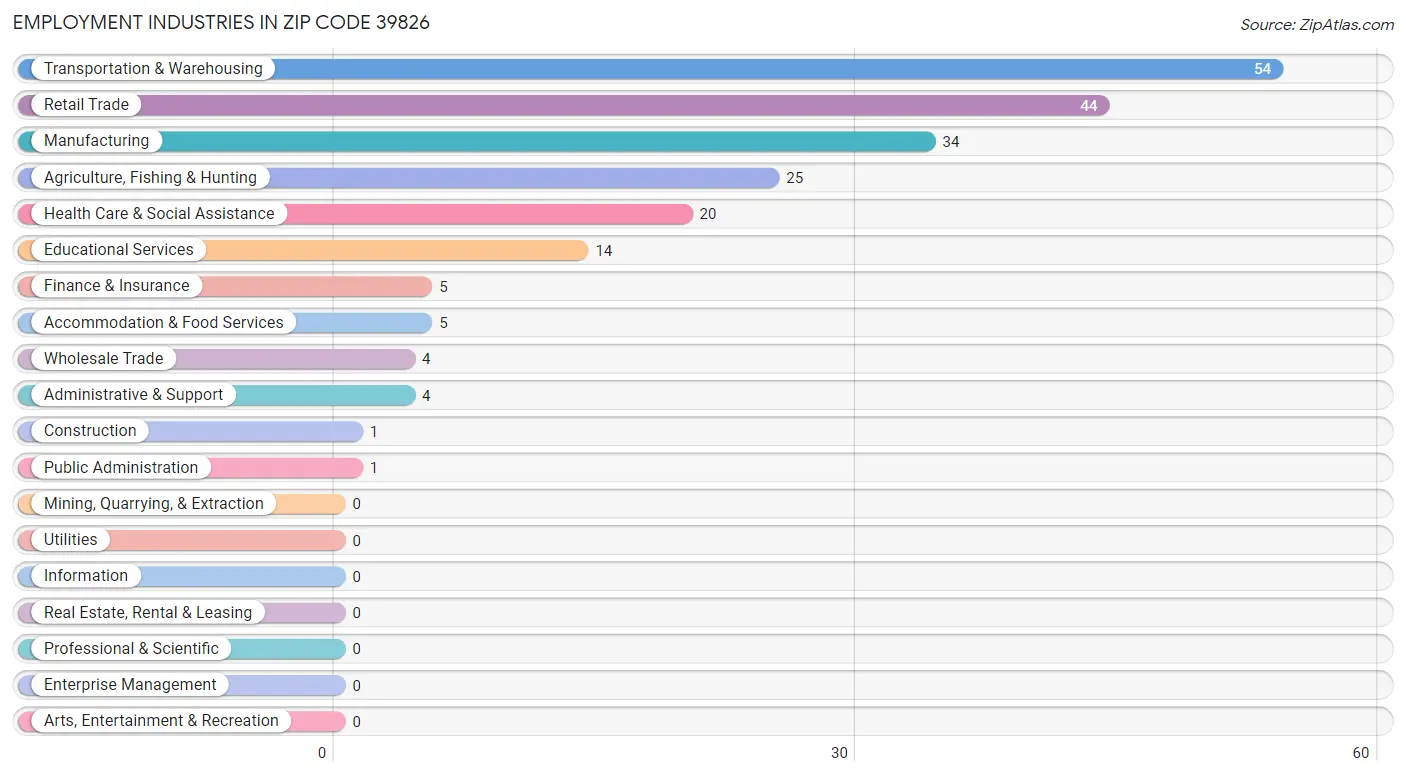Click the Source: ZipAtlas.com attribution
The image size is (1406, 776).
[x=1317, y=25]
